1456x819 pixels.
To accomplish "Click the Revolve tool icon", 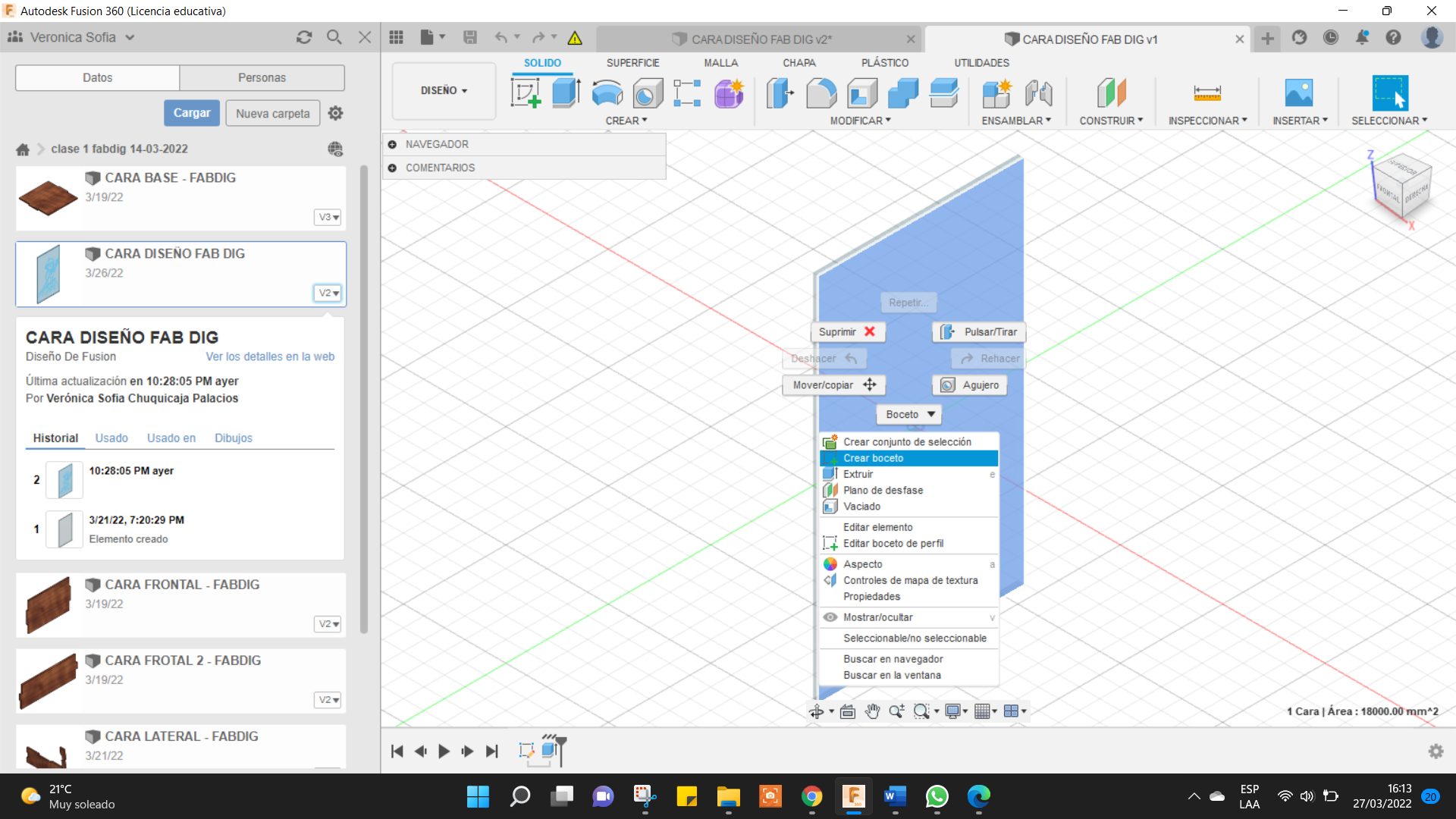I will 607,93.
